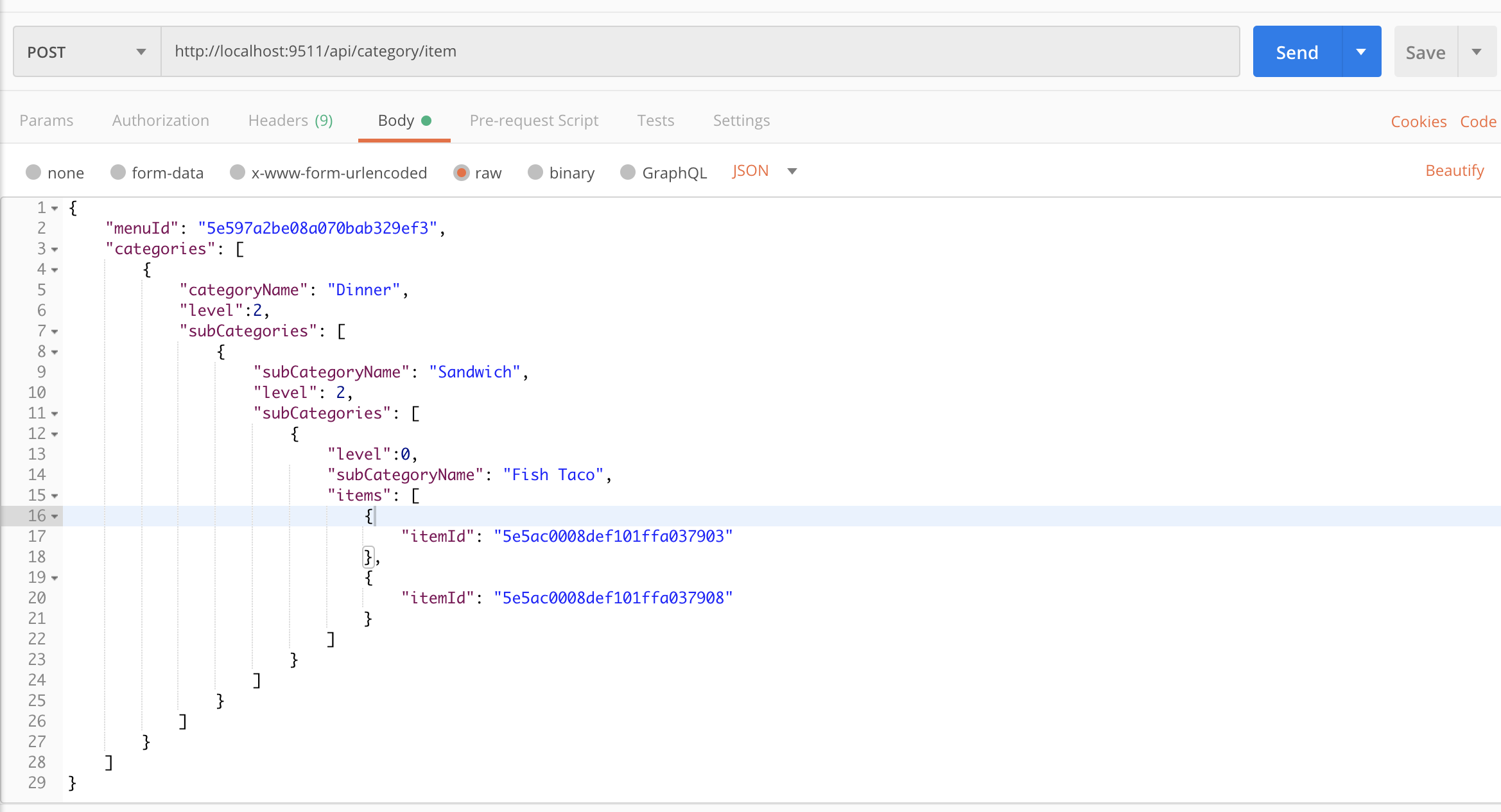Click the request URL input field
Image resolution: width=1501 pixels, height=812 pixels.
(x=700, y=51)
